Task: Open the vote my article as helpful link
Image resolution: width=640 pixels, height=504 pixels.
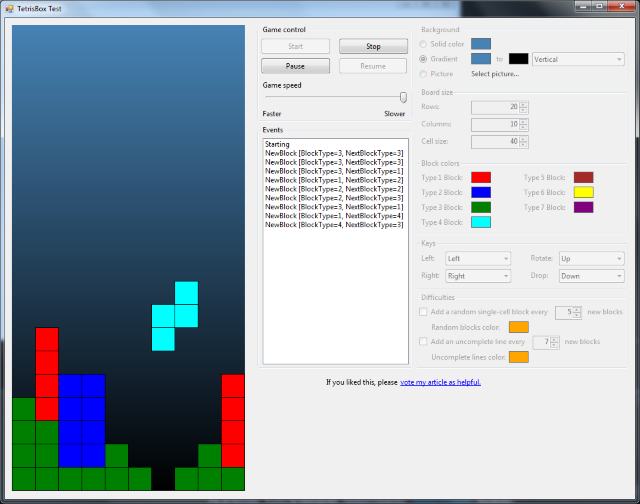Action: [x=440, y=382]
